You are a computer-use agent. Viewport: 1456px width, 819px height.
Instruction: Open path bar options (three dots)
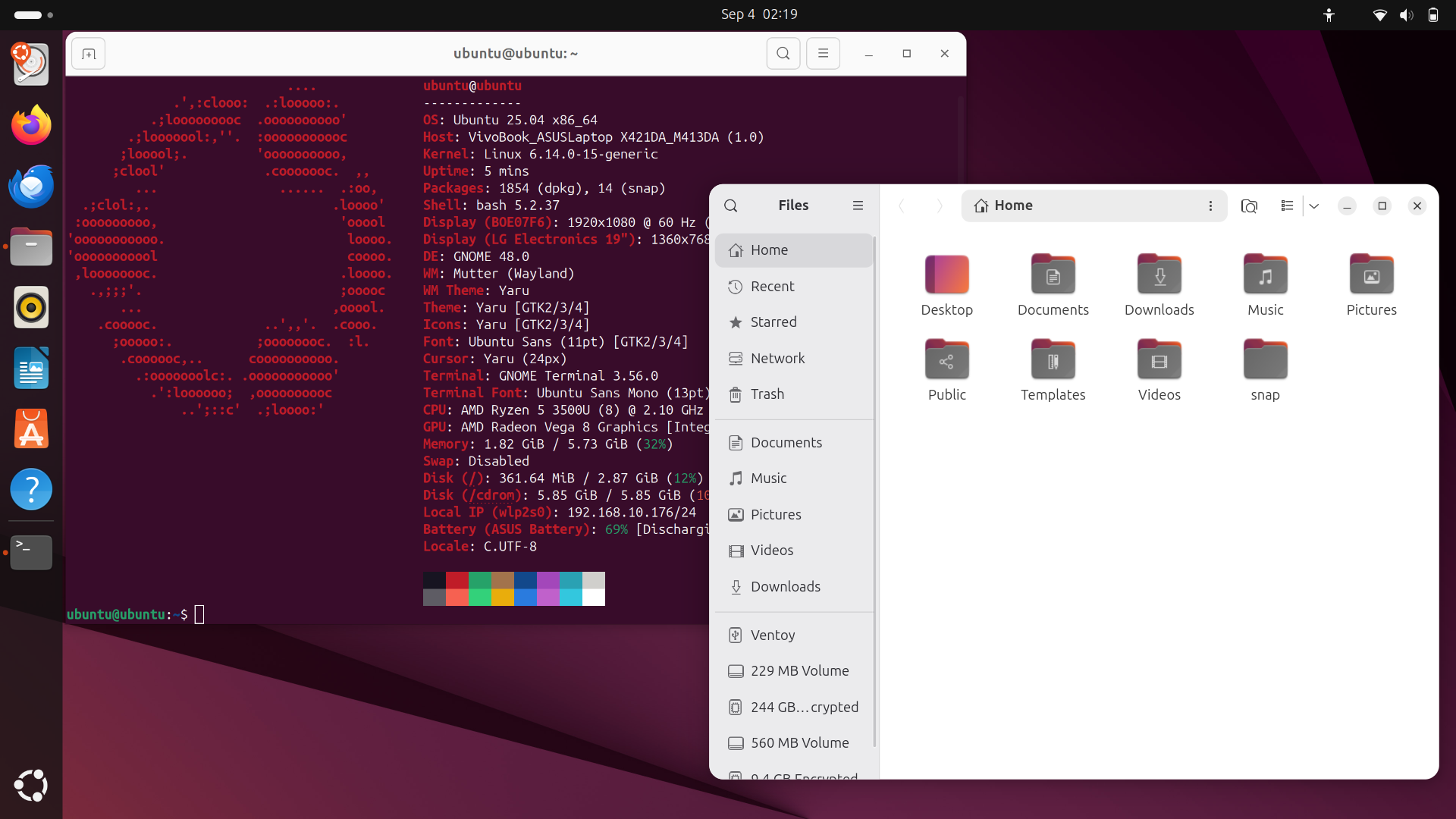pos(1210,206)
